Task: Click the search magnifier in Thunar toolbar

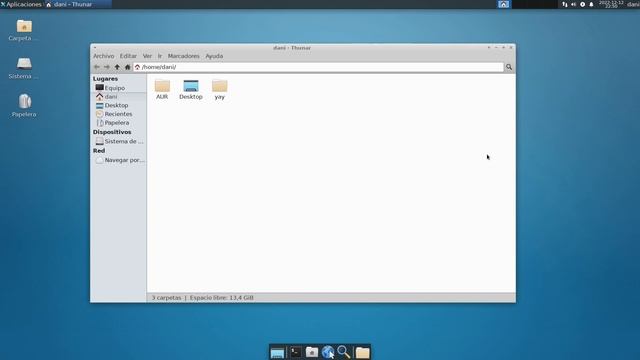Action: (509, 67)
